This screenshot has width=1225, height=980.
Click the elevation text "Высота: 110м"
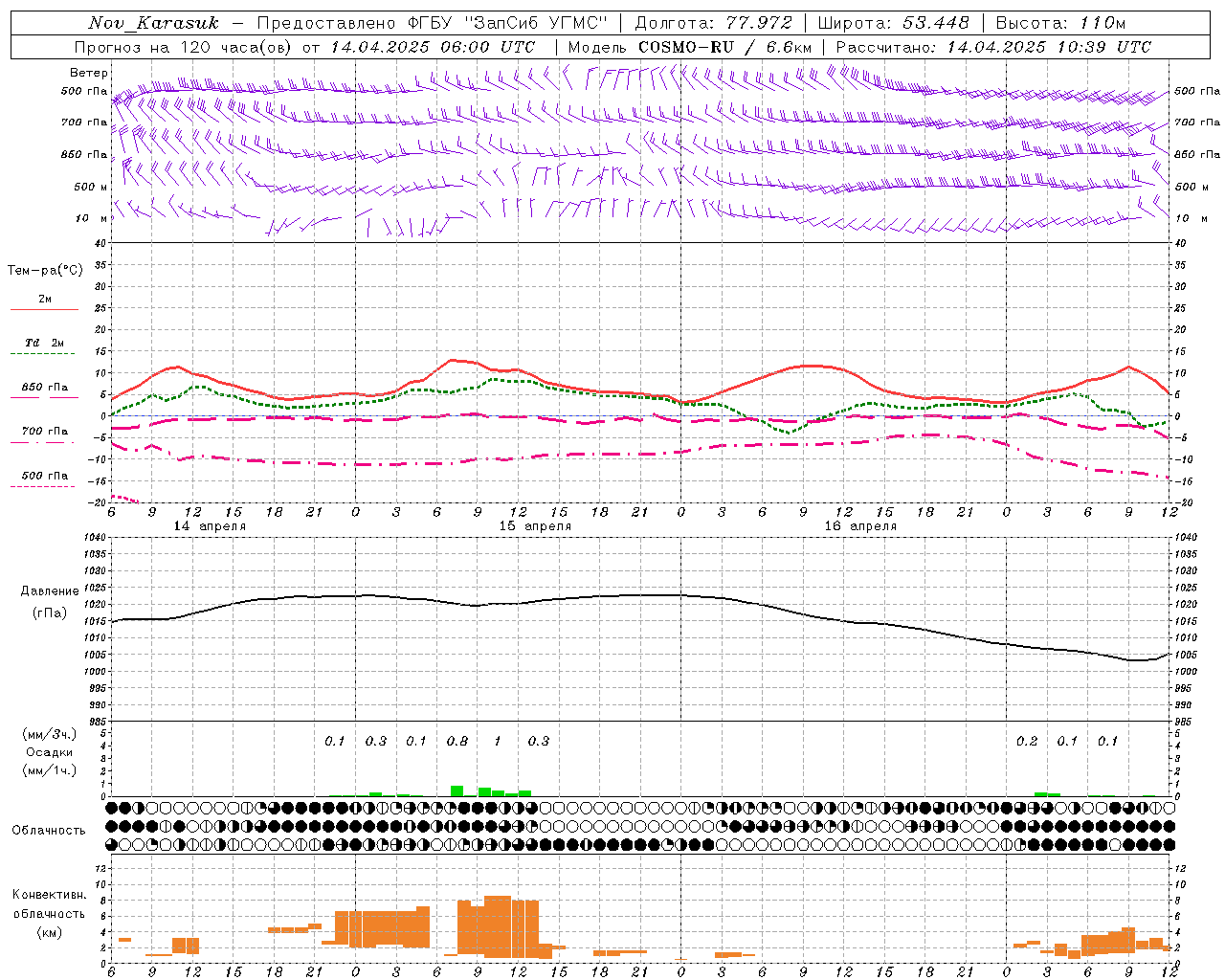pyautogui.click(x=1060, y=23)
